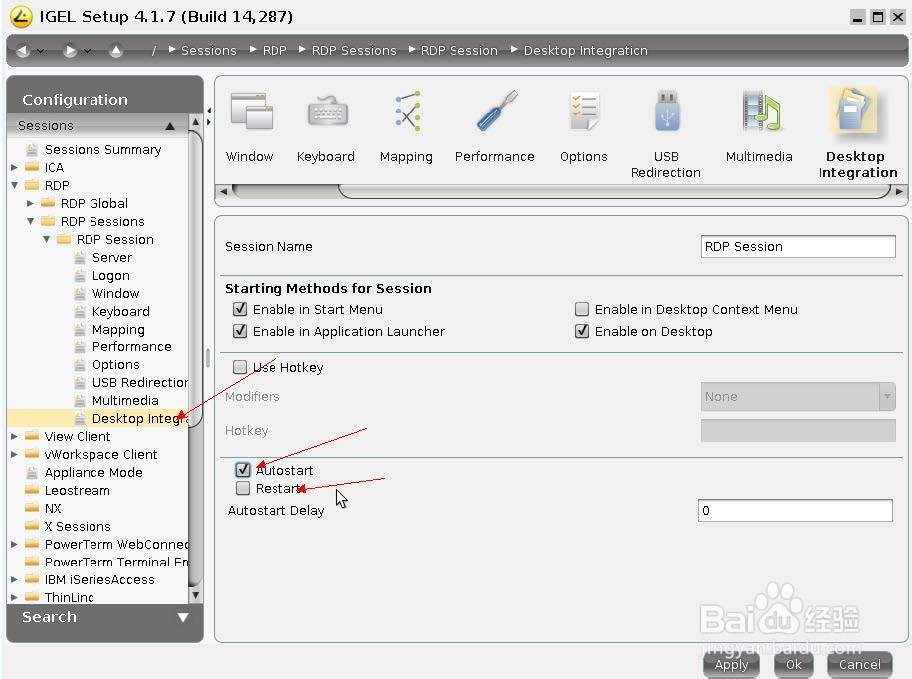
Task: Collapse the RDP Sessions node
Action: tap(30, 221)
